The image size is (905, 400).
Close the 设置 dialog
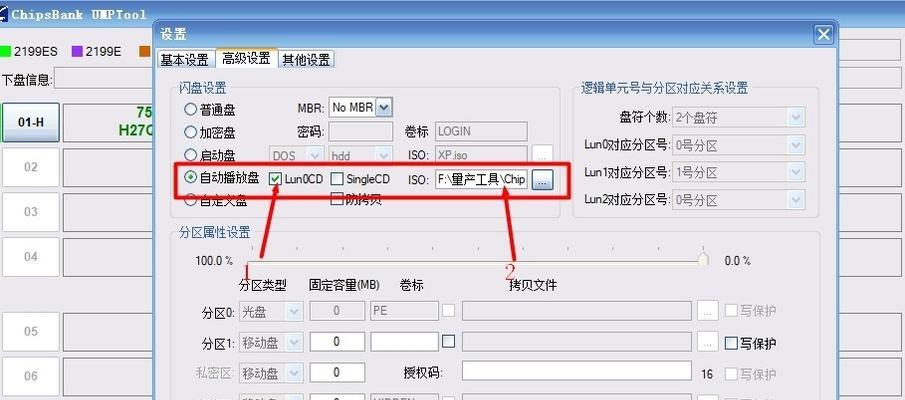823,35
